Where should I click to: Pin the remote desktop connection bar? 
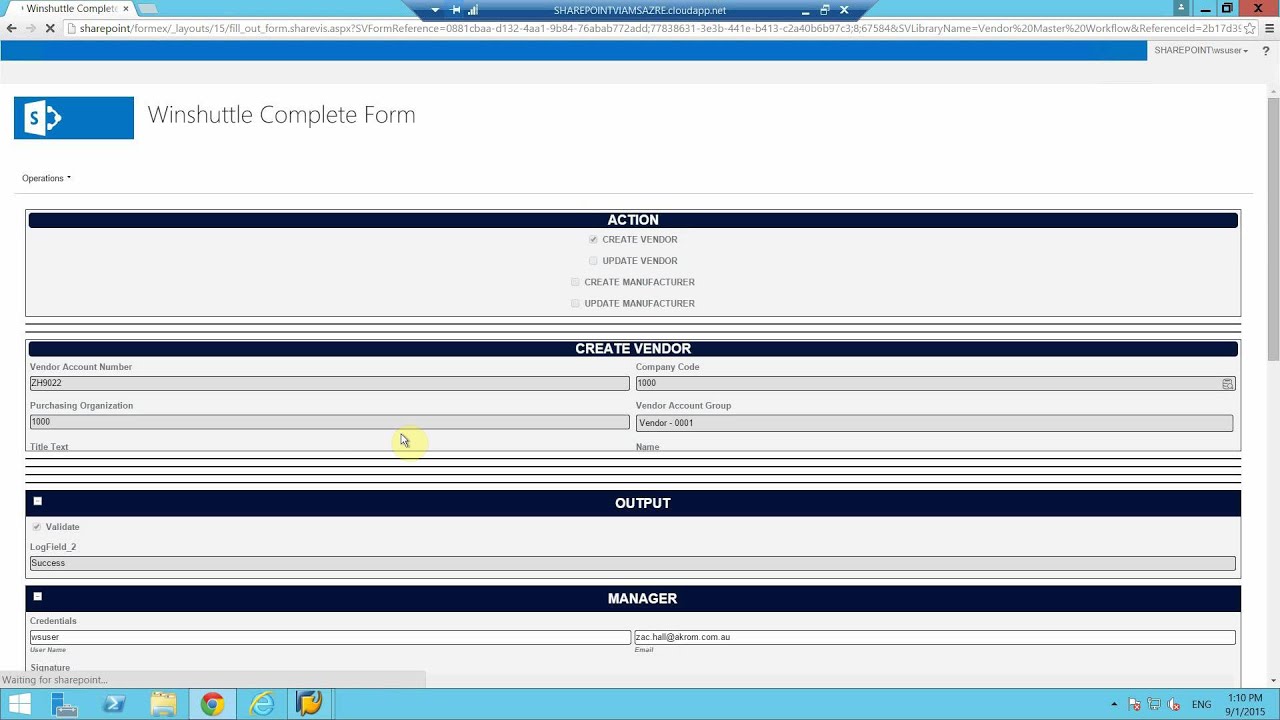coord(455,10)
